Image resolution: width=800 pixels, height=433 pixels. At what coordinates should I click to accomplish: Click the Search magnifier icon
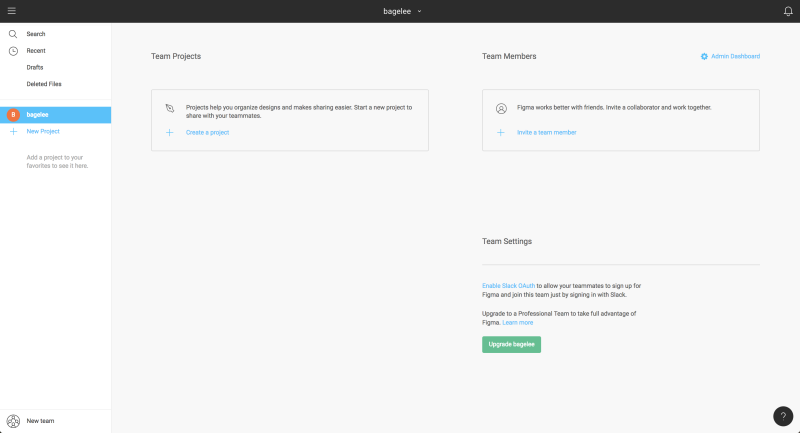click(x=13, y=34)
